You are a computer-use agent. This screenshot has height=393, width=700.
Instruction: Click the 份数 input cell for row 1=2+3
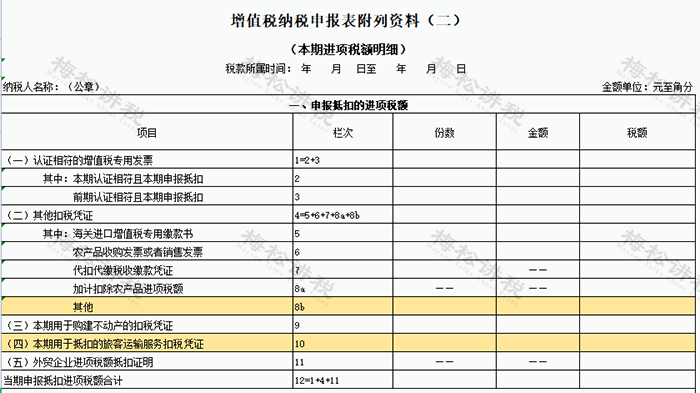click(445, 160)
